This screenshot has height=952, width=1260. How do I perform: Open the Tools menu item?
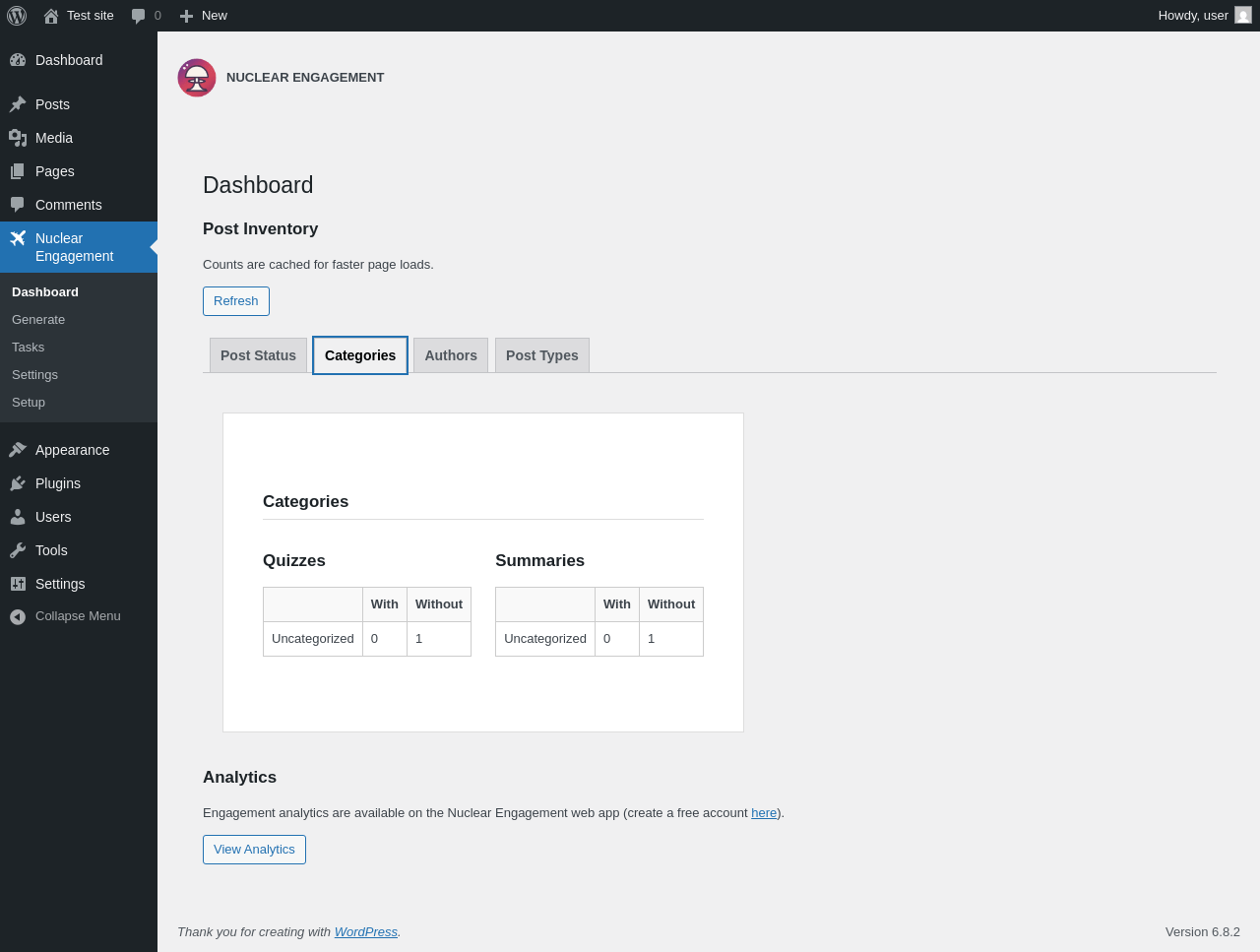click(79, 550)
